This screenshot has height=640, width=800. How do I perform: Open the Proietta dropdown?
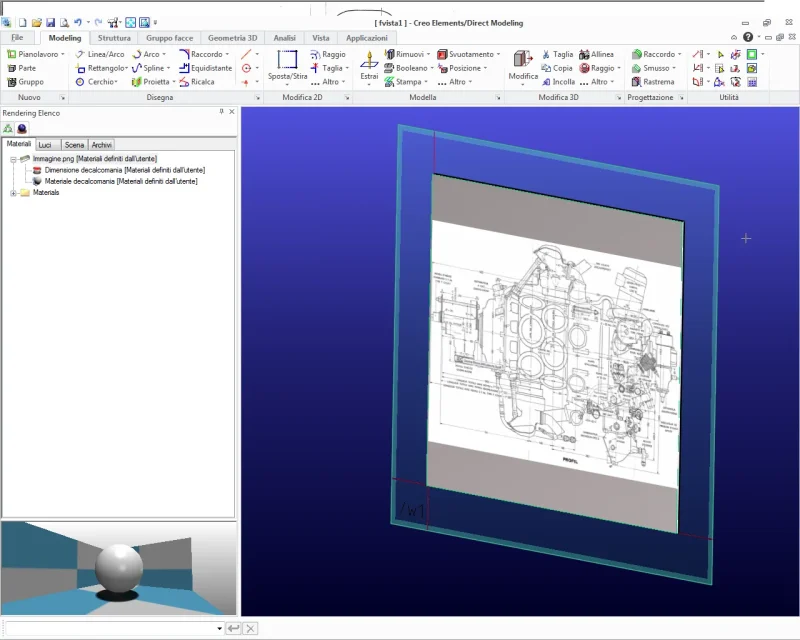click(174, 82)
